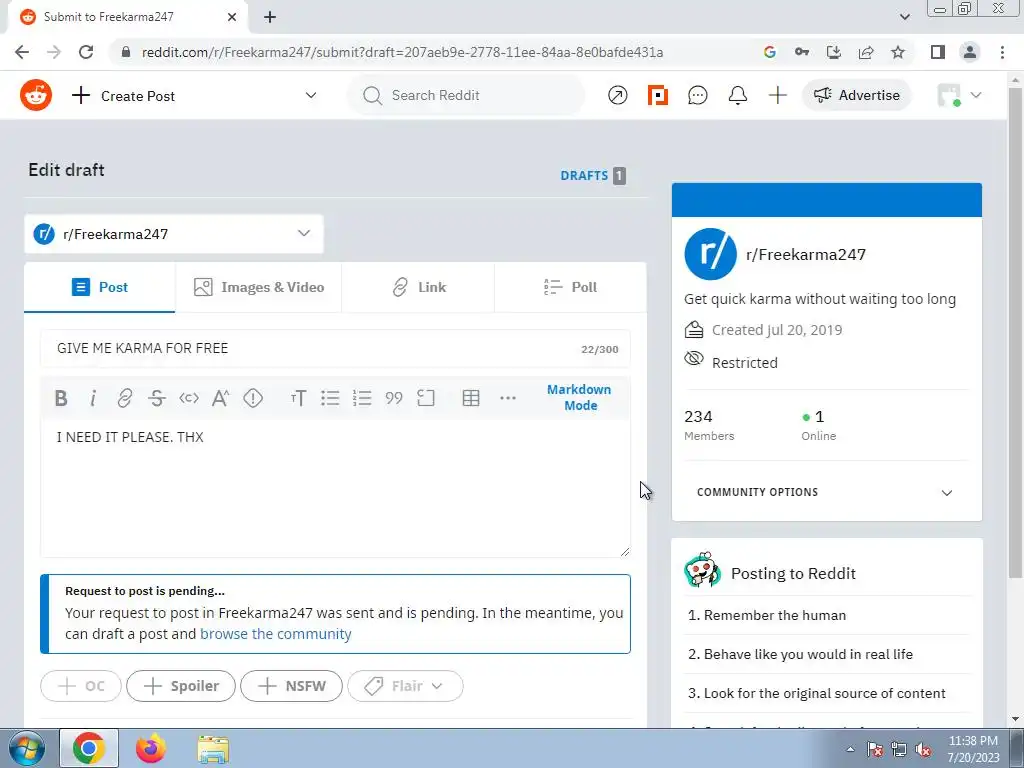Apply strikethrough formatting

click(x=157, y=398)
